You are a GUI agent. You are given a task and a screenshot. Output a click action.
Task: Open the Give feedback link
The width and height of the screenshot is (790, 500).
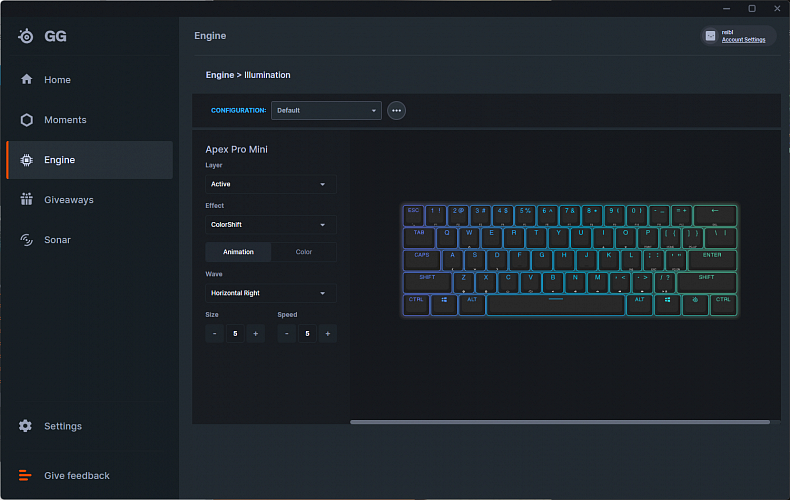pos(77,476)
